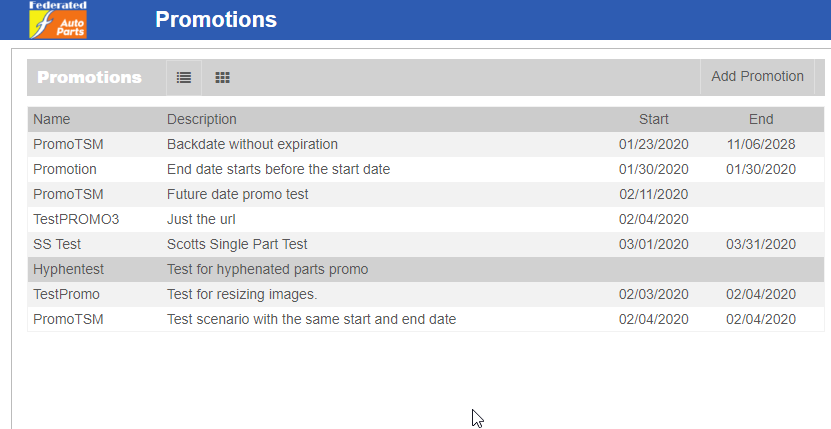Select the TestPROMO3 promotion
831x429 pixels.
(76, 219)
